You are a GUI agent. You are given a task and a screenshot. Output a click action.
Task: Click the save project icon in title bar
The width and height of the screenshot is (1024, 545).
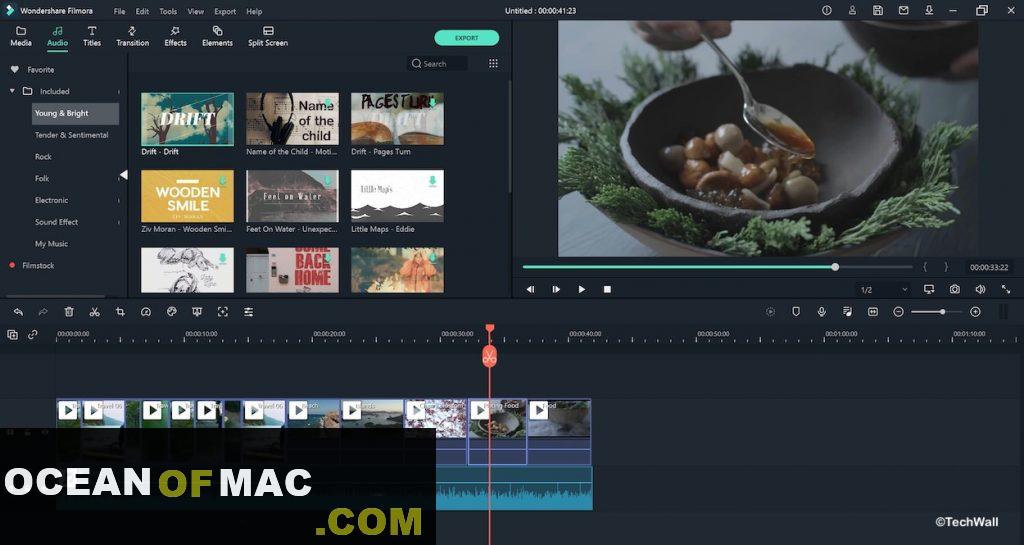tap(878, 10)
